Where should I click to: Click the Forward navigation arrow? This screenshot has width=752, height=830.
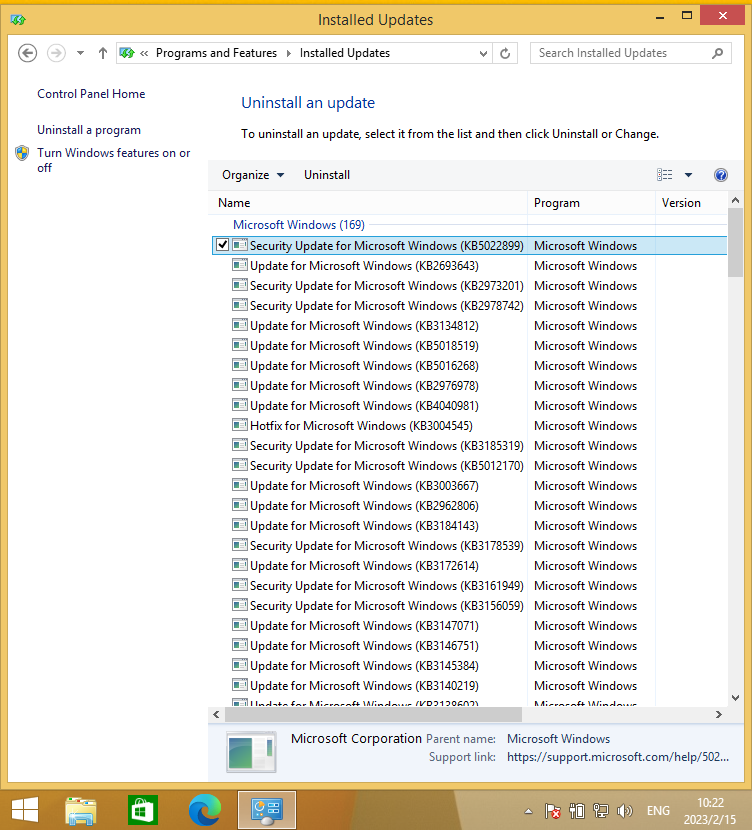57,53
